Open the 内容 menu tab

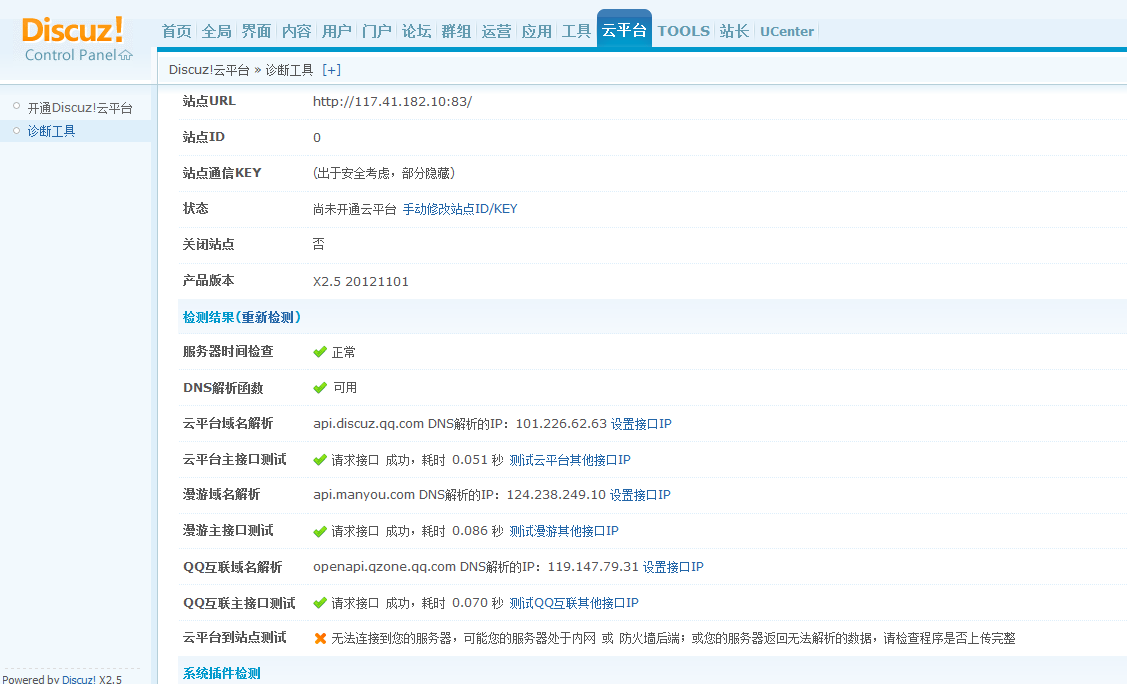point(296,31)
